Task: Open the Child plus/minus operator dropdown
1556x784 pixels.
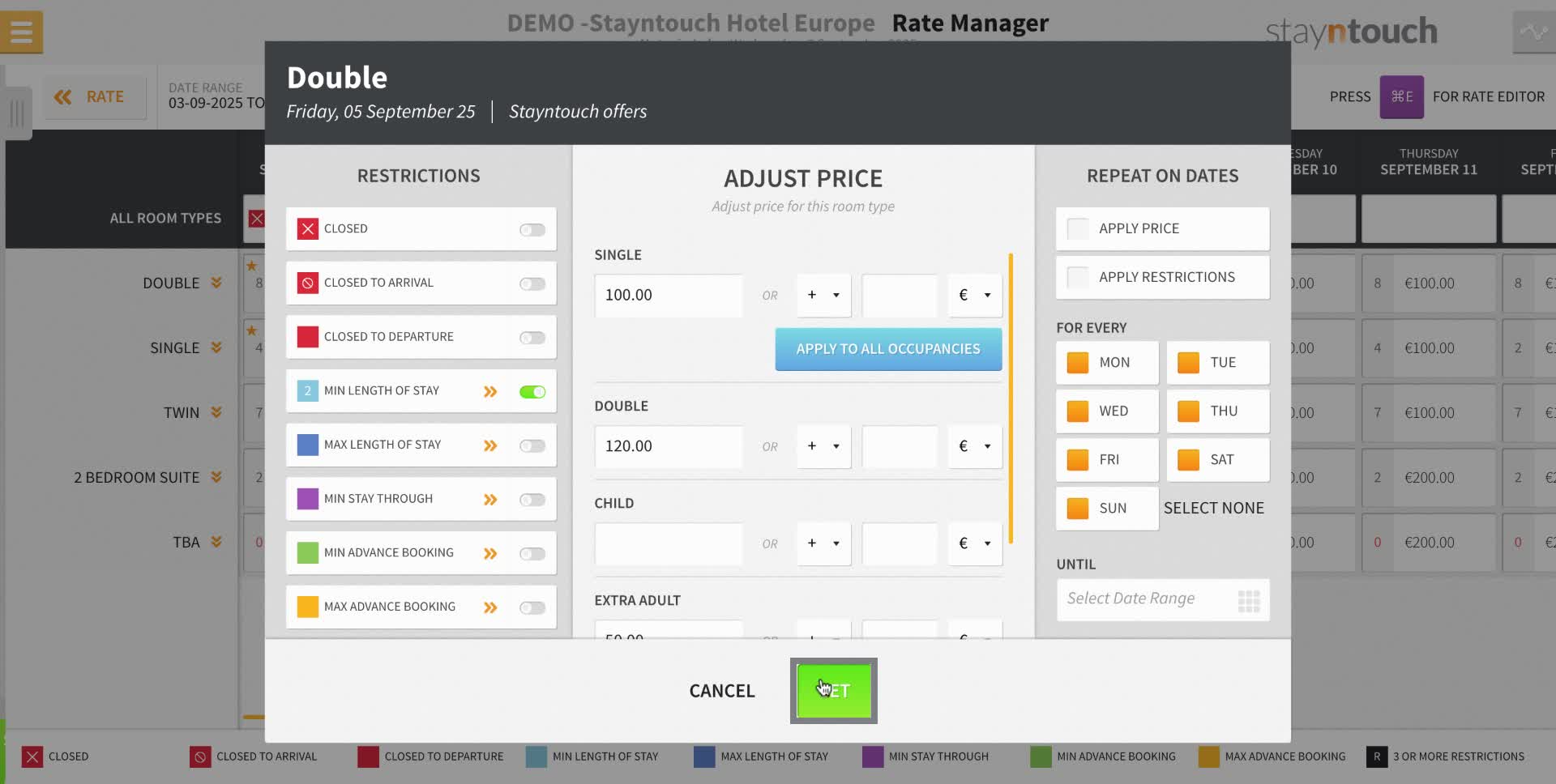Action: pyautogui.click(x=823, y=543)
